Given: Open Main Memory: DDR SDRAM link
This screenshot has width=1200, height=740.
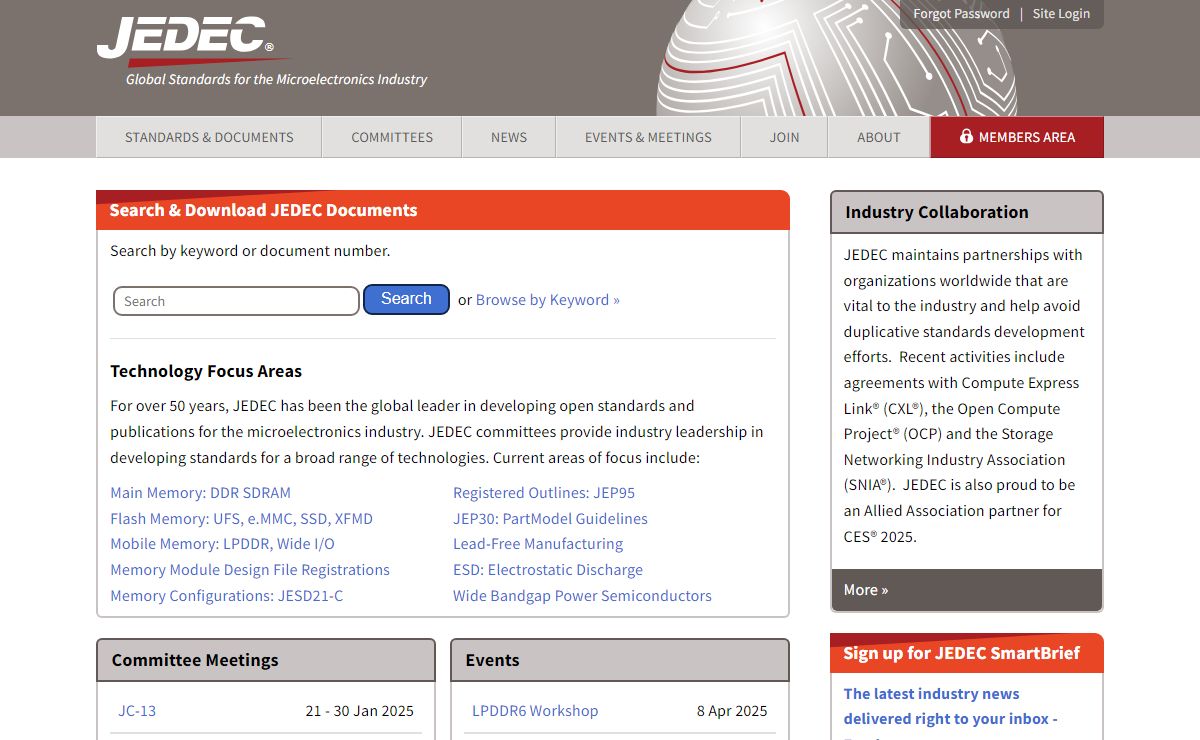Looking at the screenshot, I should pyautogui.click(x=200, y=493).
